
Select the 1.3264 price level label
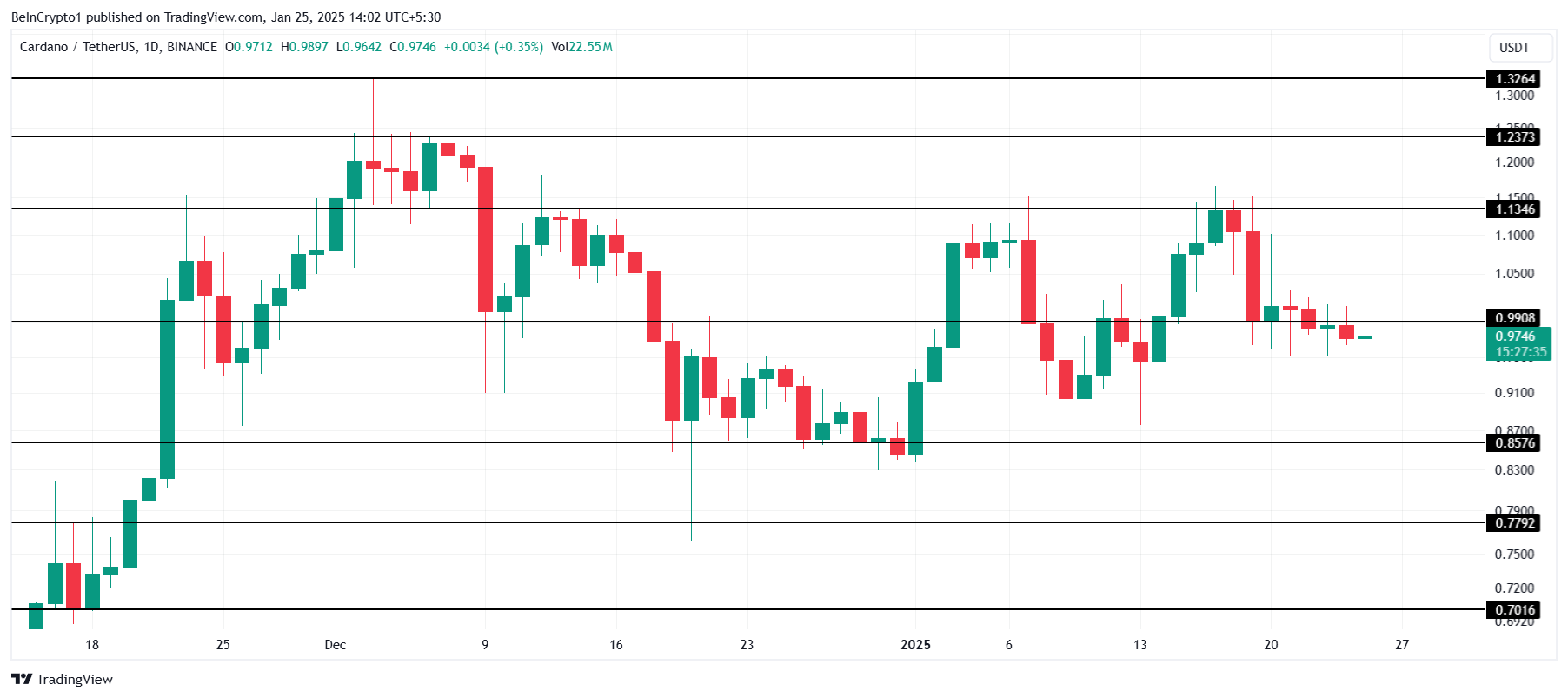pos(1513,79)
